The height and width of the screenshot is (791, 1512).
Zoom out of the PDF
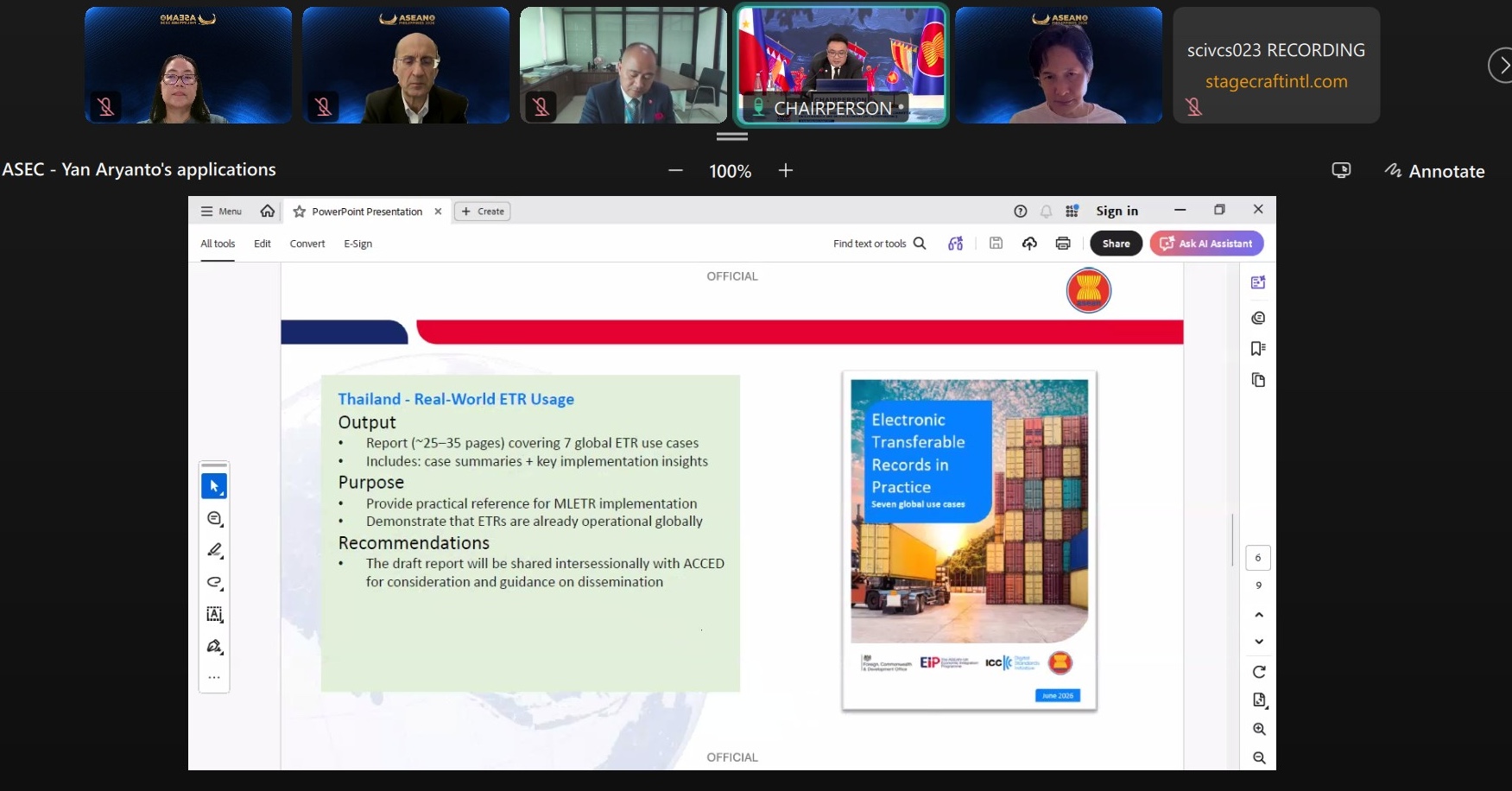point(1259,757)
